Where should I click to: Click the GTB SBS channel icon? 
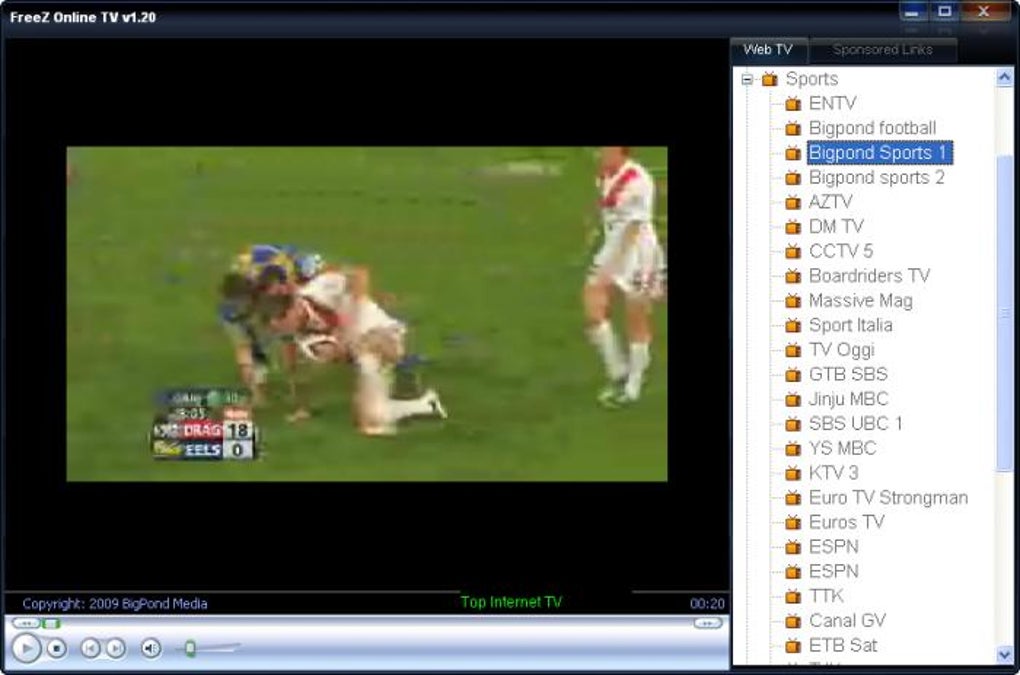click(793, 375)
